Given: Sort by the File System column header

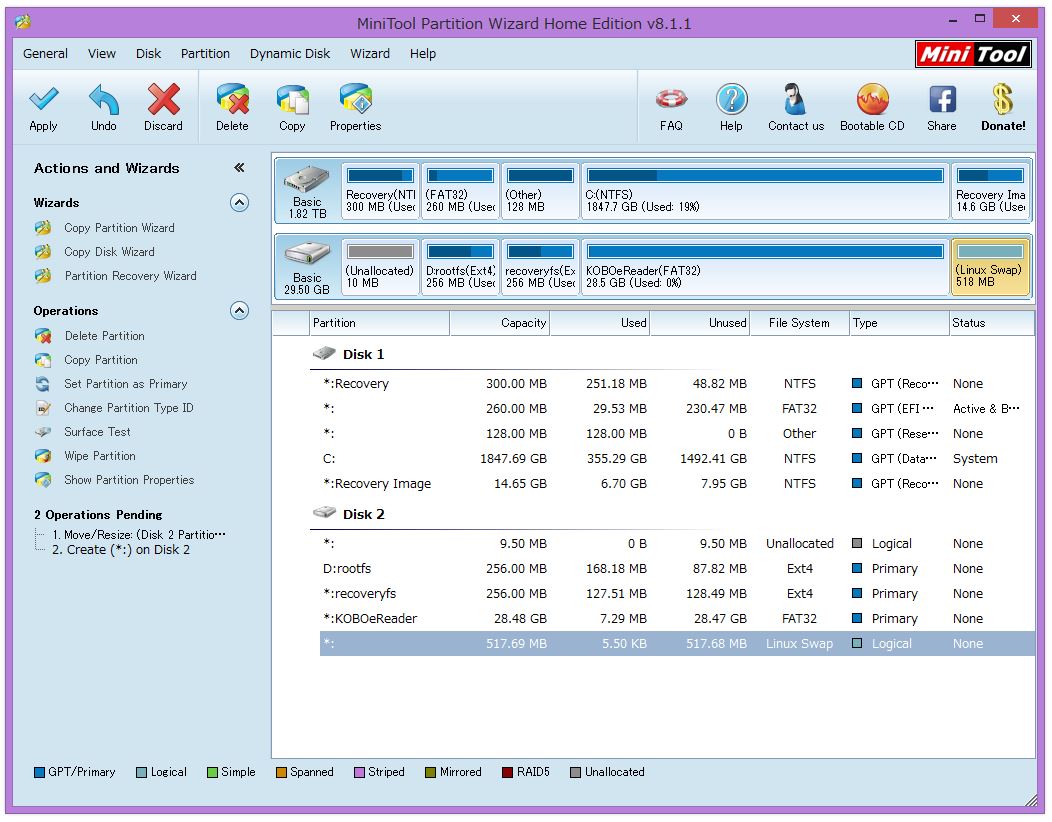Looking at the screenshot, I should pos(799,323).
